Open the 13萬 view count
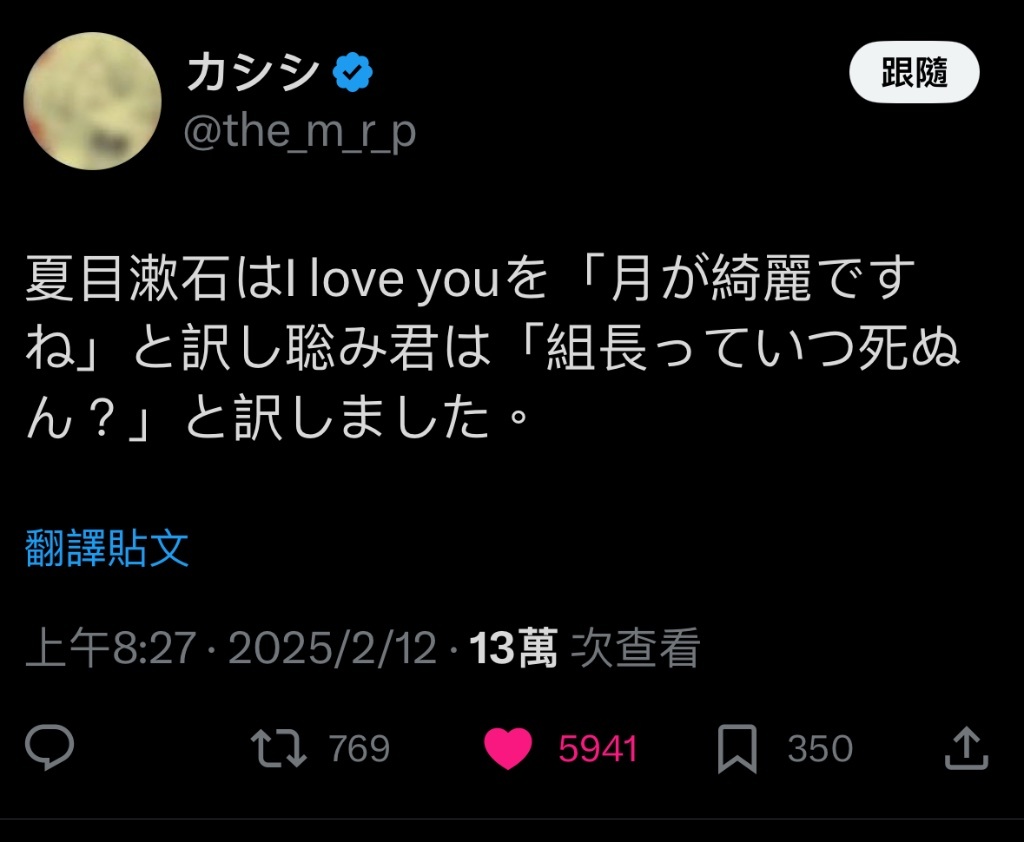 tap(513, 648)
